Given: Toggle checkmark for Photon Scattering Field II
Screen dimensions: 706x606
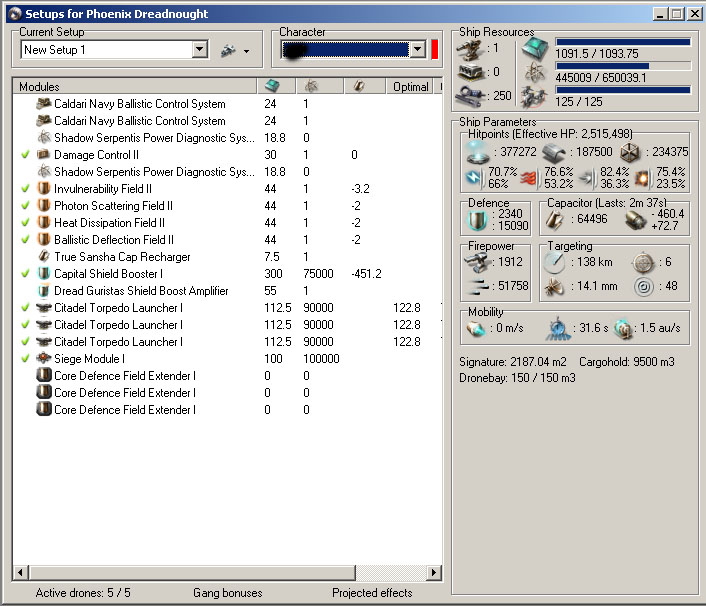Looking at the screenshot, I should pyautogui.click(x=26, y=206).
